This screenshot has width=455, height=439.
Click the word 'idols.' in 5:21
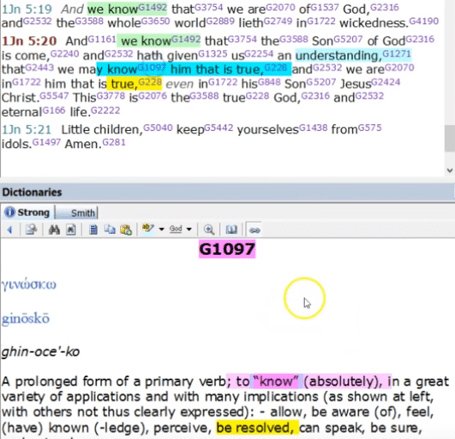17,144
